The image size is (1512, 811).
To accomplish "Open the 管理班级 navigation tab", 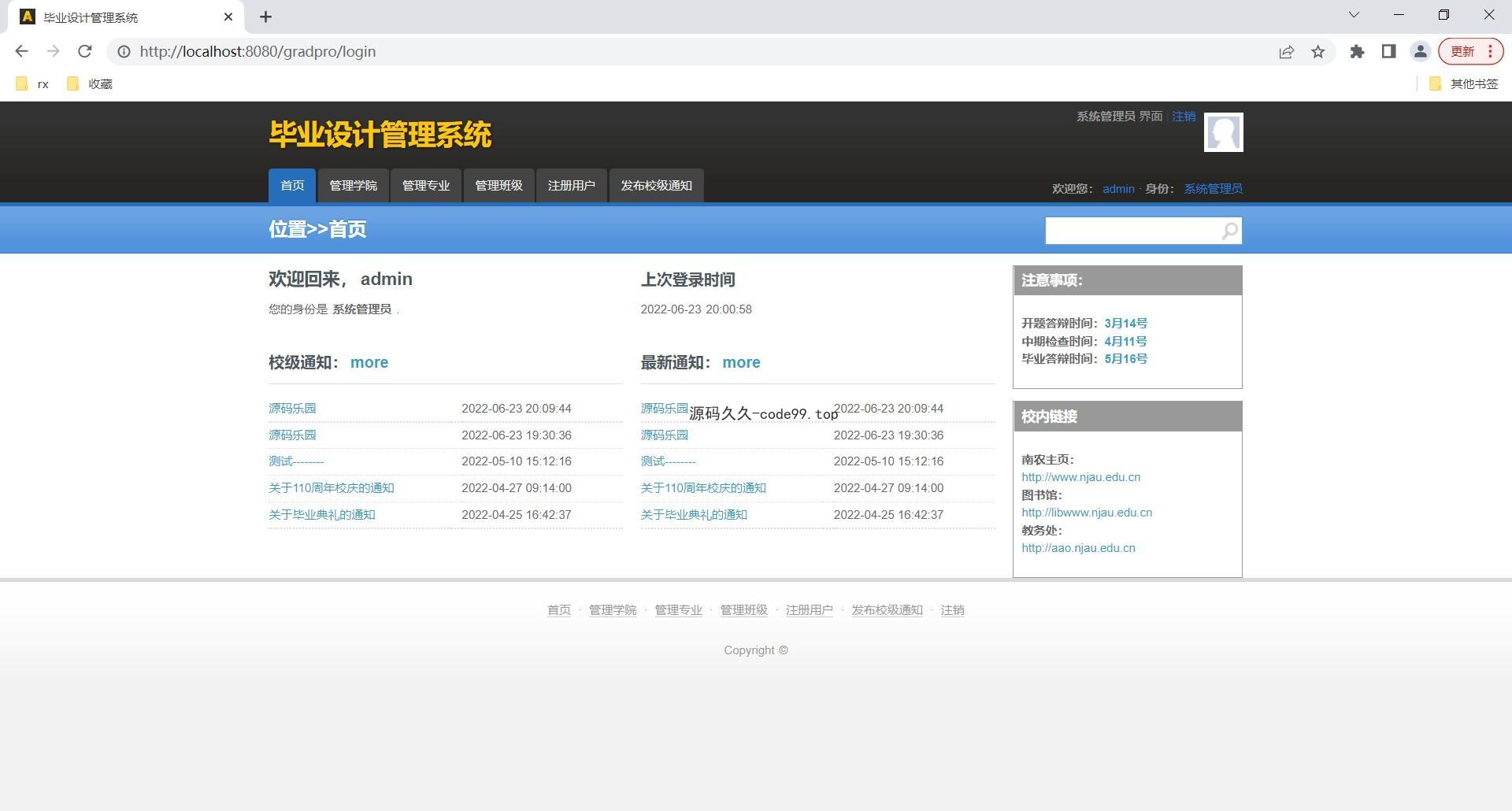I will pyautogui.click(x=498, y=186).
